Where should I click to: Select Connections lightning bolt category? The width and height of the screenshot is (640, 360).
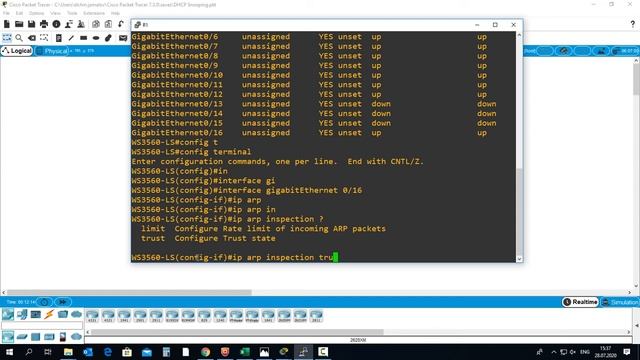[49, 314]
